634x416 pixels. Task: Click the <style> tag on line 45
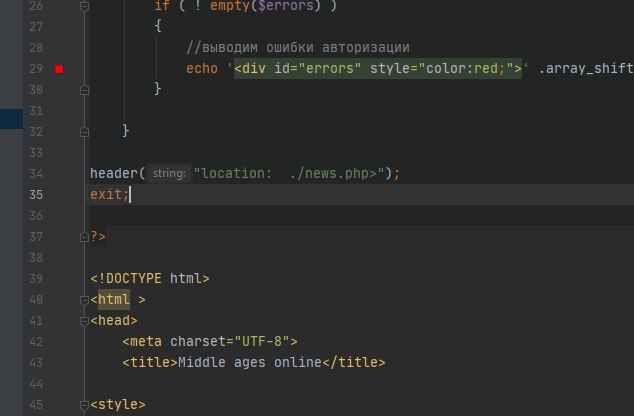click(x=118, y=405)
